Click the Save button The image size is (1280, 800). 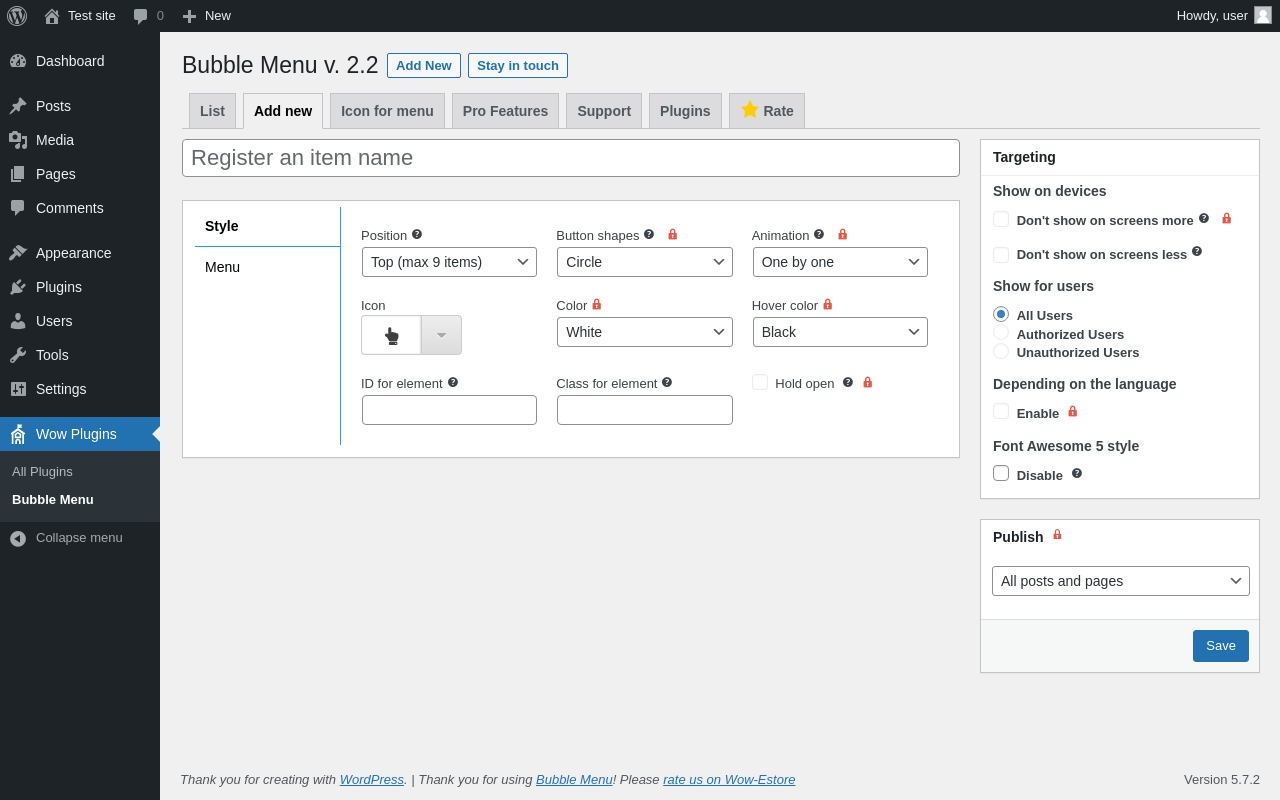pyautogui.click(x=1221, y=646)
